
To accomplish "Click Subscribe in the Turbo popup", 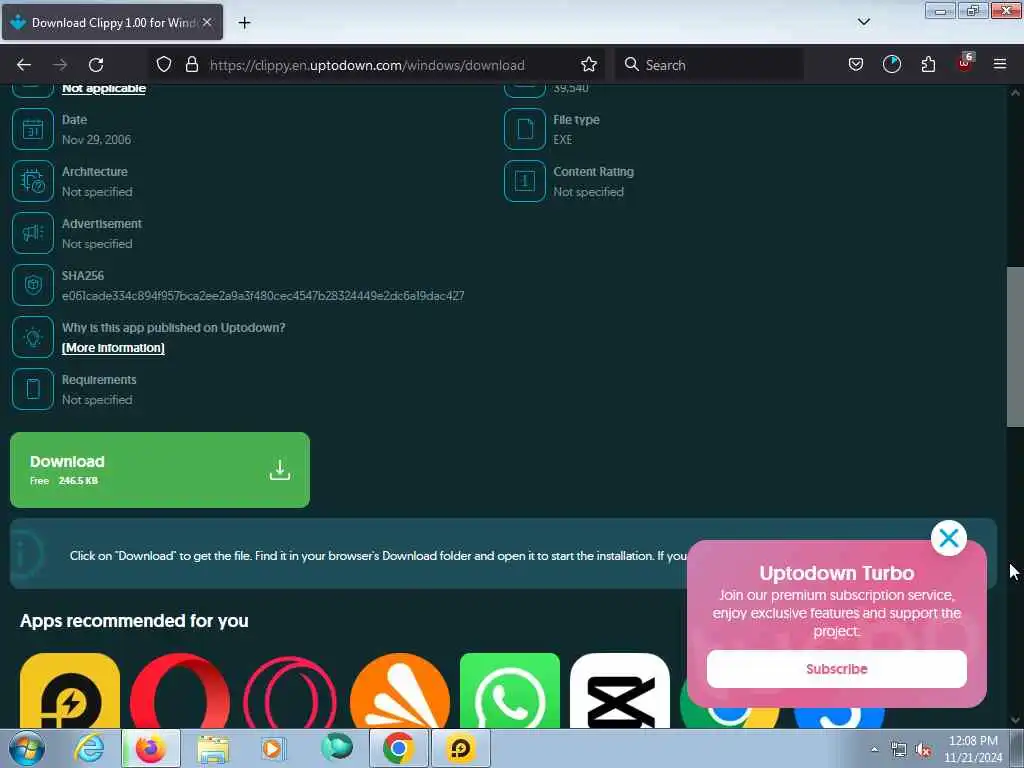I will point(837,669).
